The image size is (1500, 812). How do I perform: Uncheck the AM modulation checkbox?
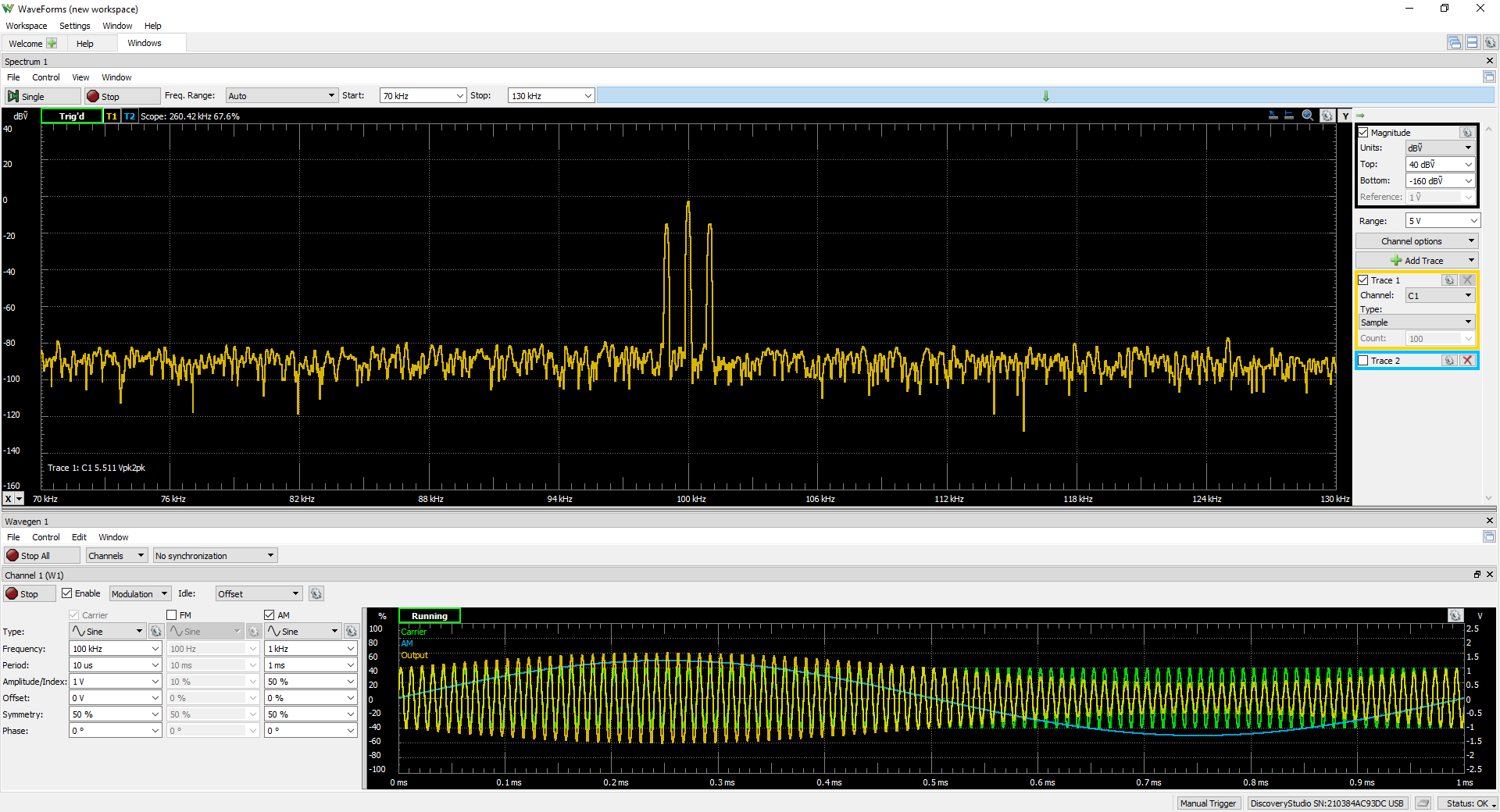(270, 615)
